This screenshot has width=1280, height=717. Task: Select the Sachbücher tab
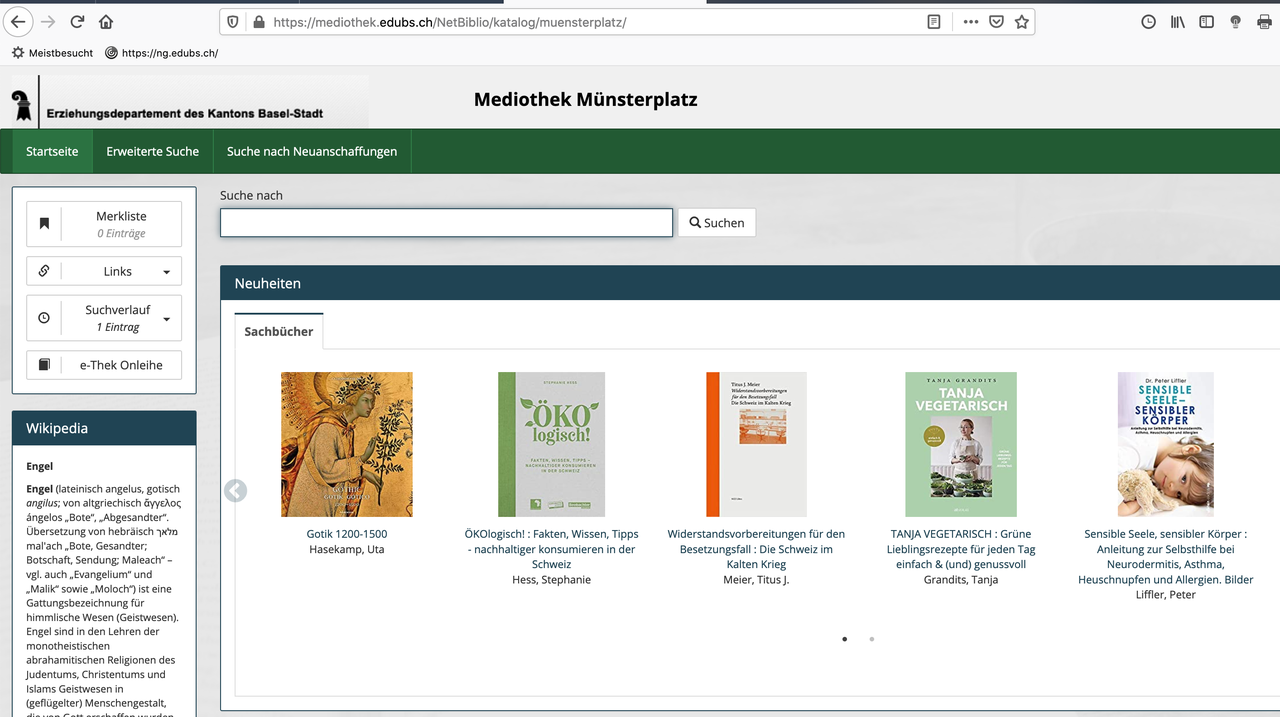pyautogui.click(x=279, y=331)
